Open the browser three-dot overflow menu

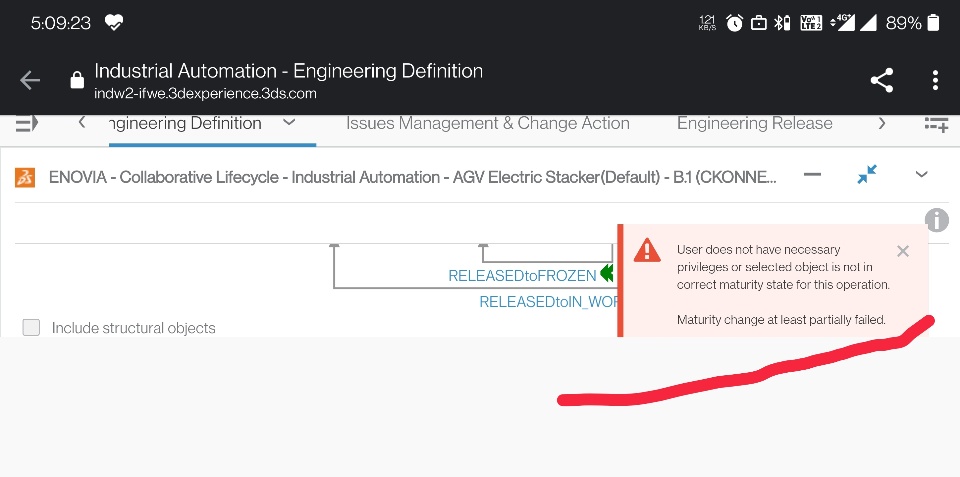click(x=935, y=81)
